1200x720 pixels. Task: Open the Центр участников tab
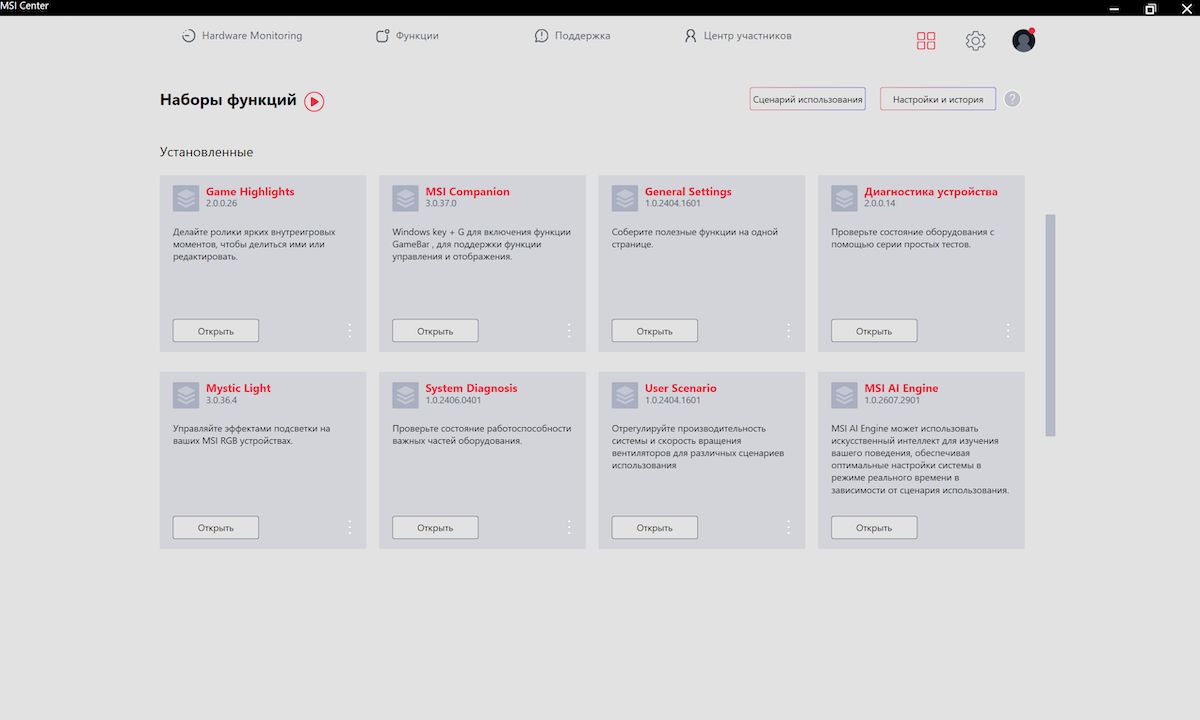pyautogui.click(x=737, y=36)
